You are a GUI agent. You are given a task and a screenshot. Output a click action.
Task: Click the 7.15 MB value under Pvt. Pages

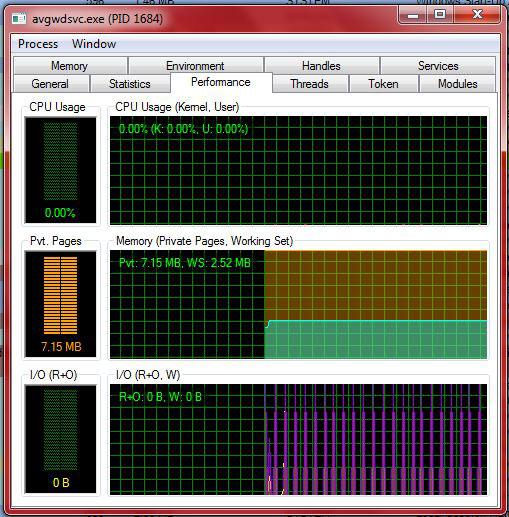click(61, 347)
